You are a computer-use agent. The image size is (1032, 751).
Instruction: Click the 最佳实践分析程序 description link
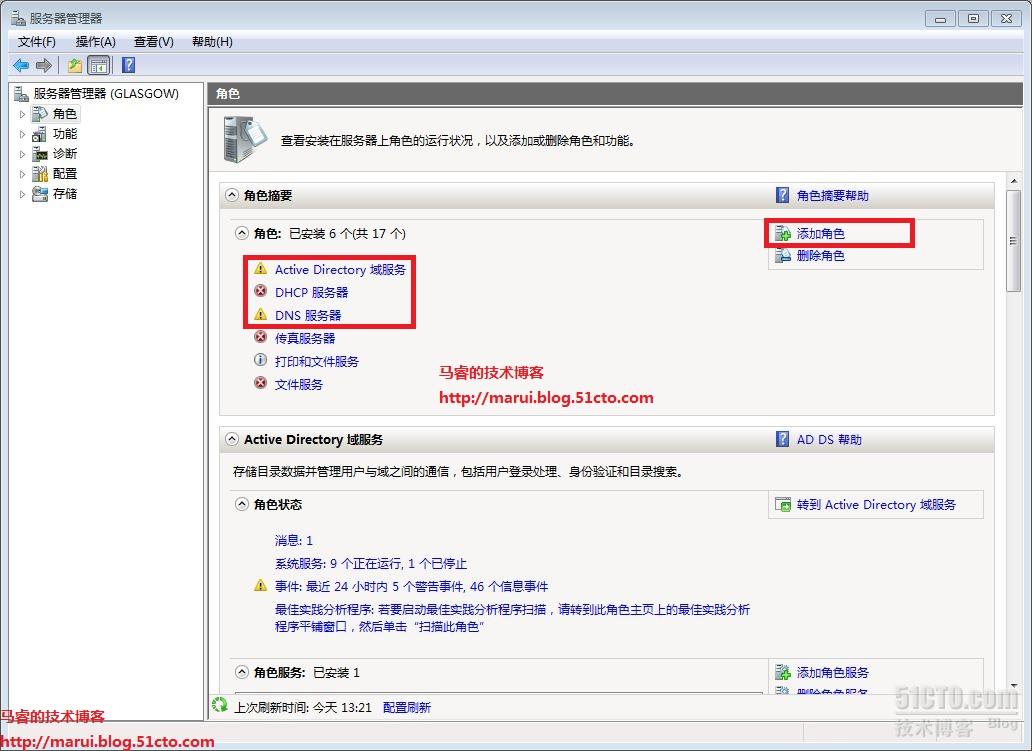coord(512,618)
